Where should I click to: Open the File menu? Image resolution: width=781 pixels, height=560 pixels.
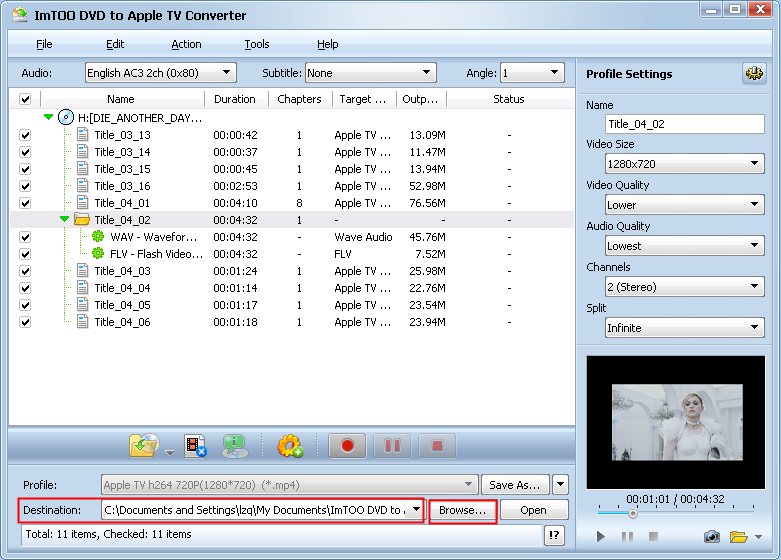(x=44, y=44)
